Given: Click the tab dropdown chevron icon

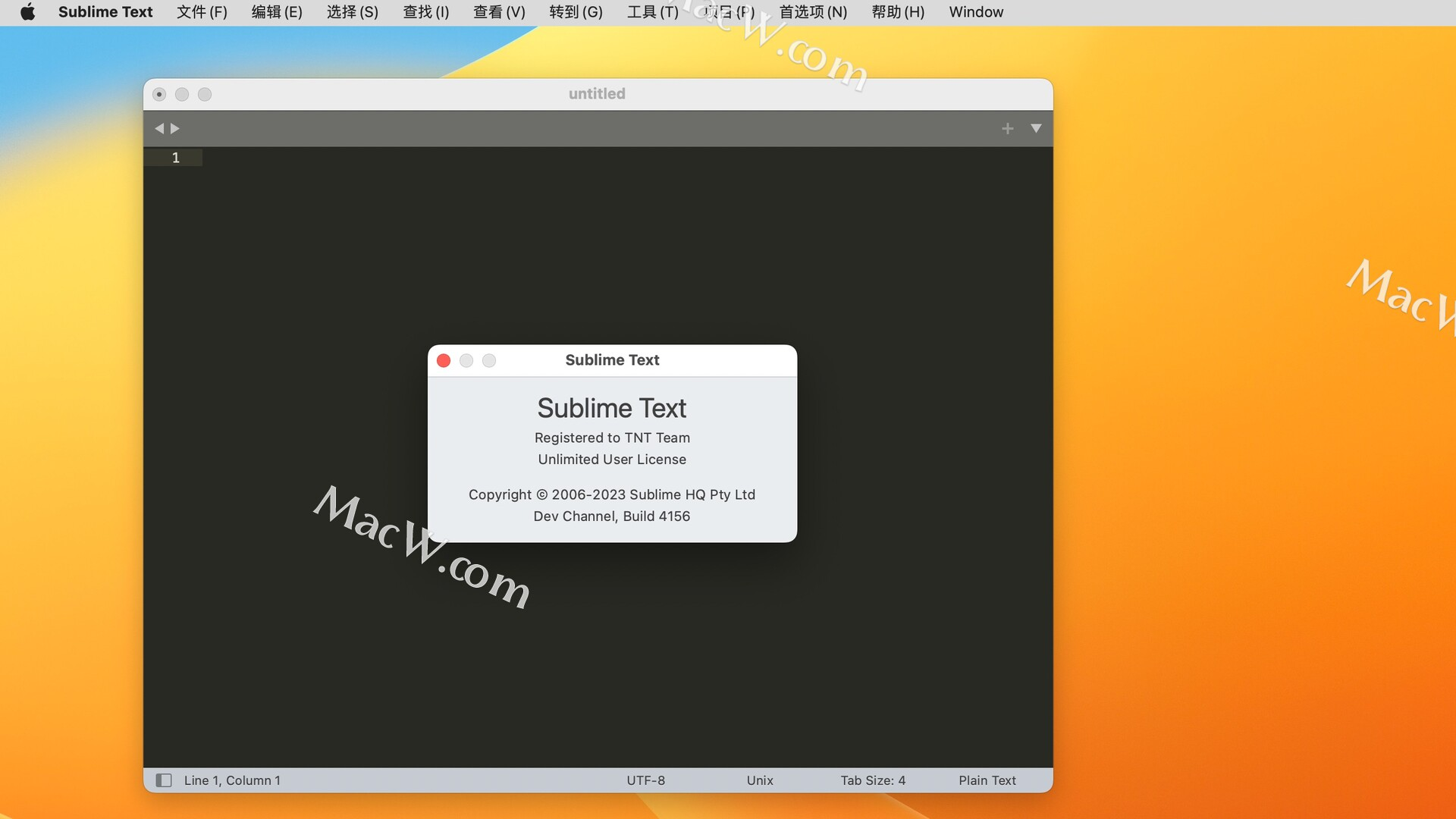Looking at the screenshot, I should click(1035, 127).
